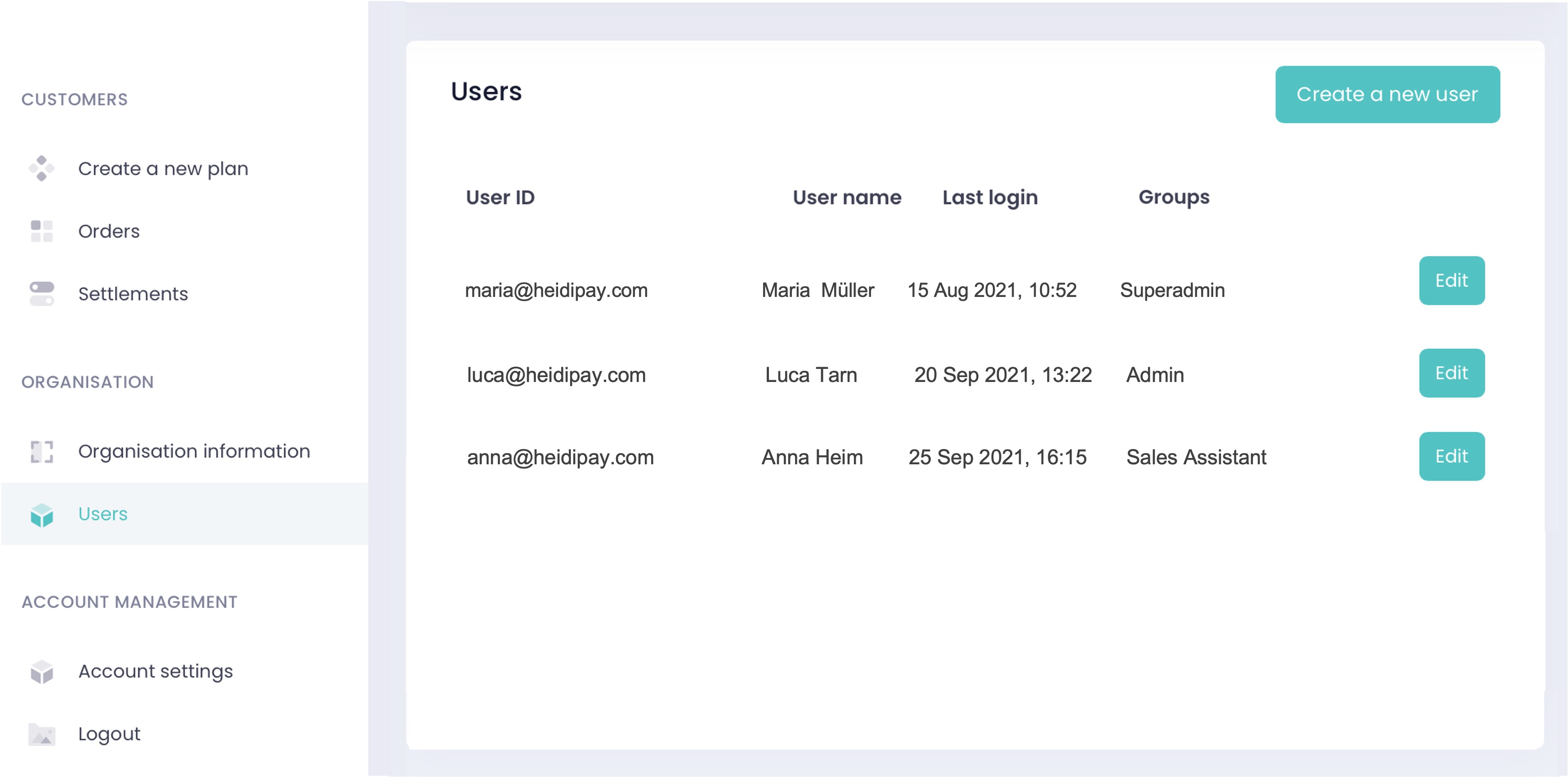
Task: Select the Users menu entry
Action: pos(102,515)
